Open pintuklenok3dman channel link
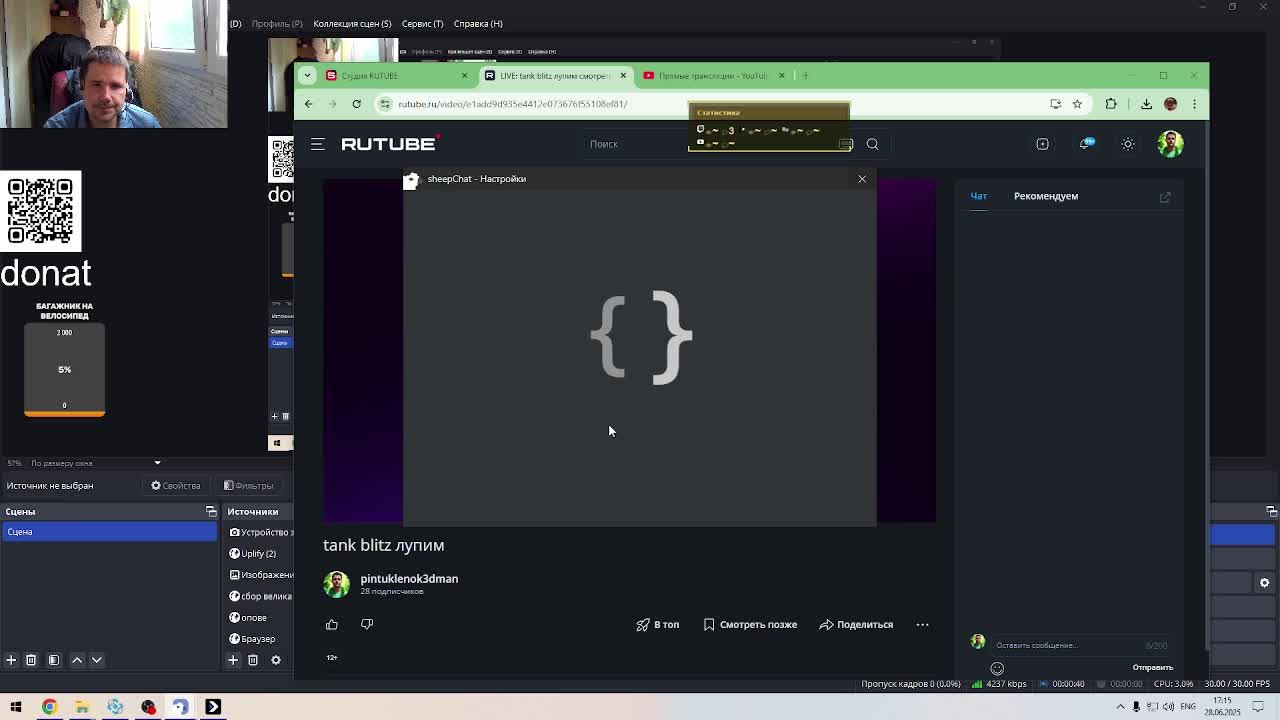Viewport: 1280px width, 720px height. pyautogui.click(x=409, y=579)
